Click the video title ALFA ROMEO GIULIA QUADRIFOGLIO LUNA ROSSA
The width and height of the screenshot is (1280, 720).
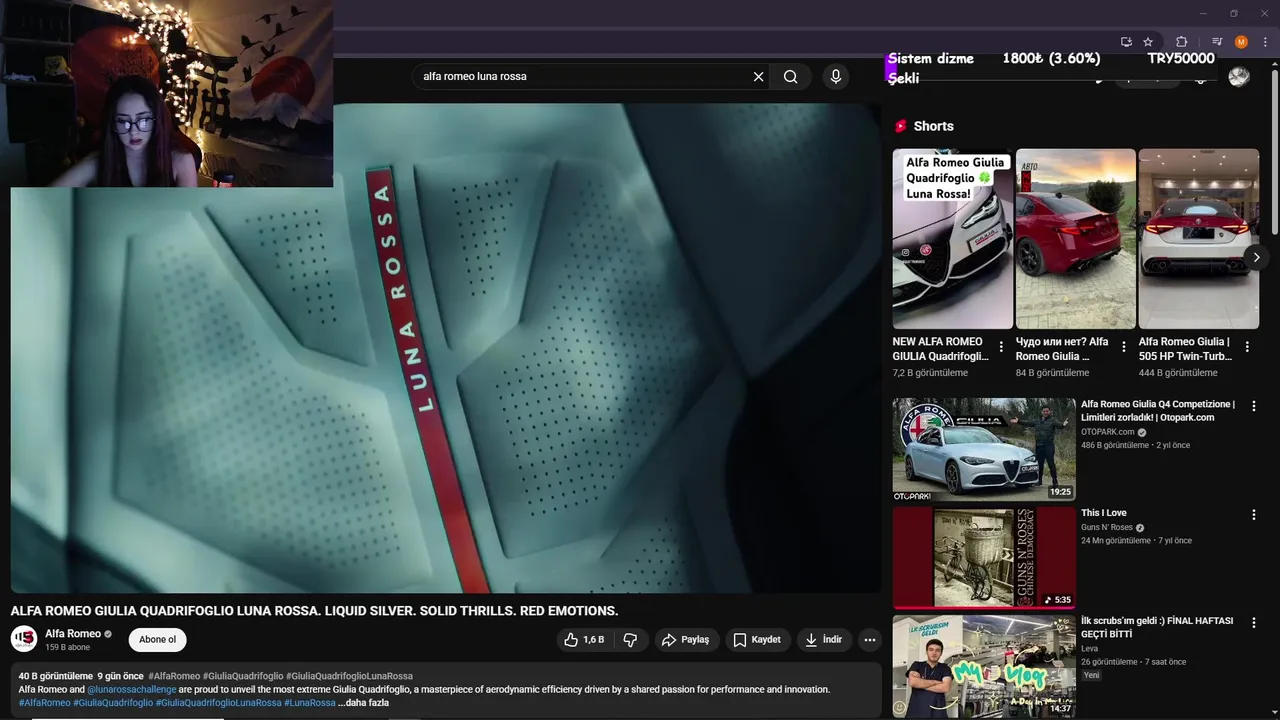point(314,611)
